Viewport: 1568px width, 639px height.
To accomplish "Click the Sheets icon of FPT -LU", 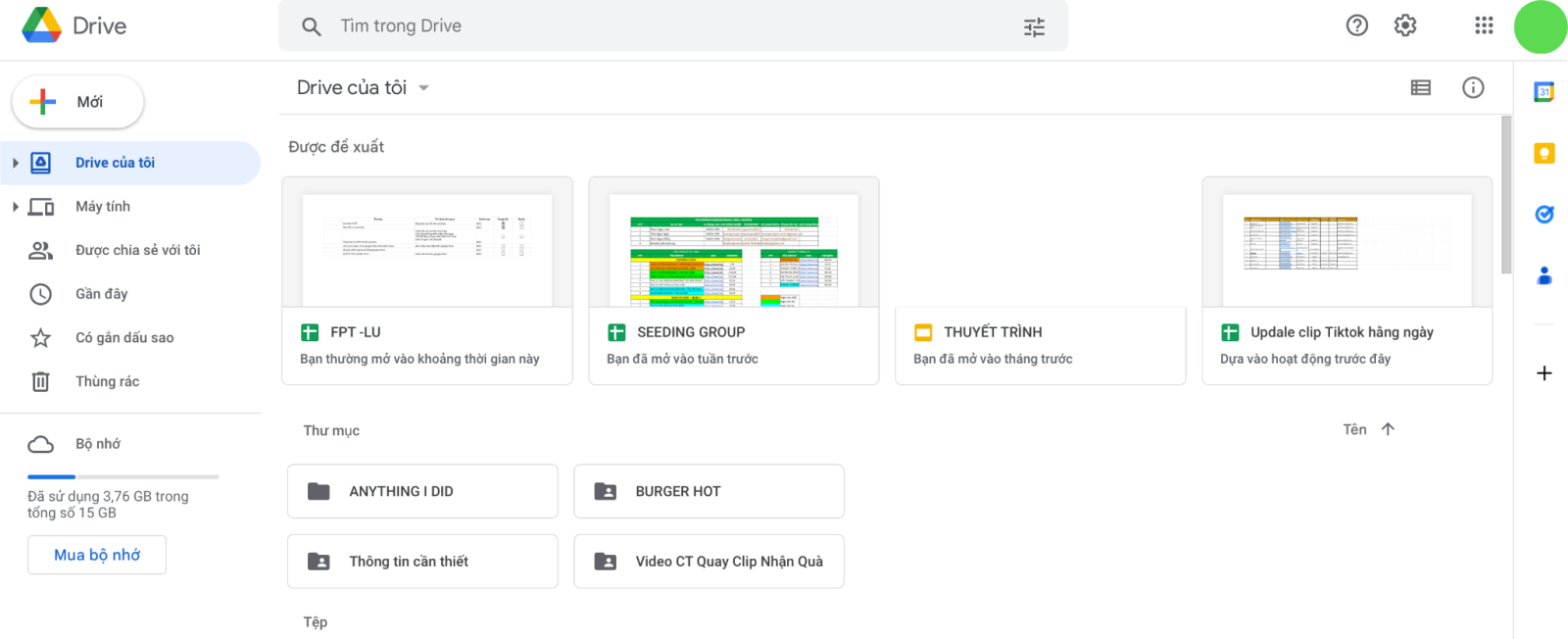I will click(x=310, y=332).
